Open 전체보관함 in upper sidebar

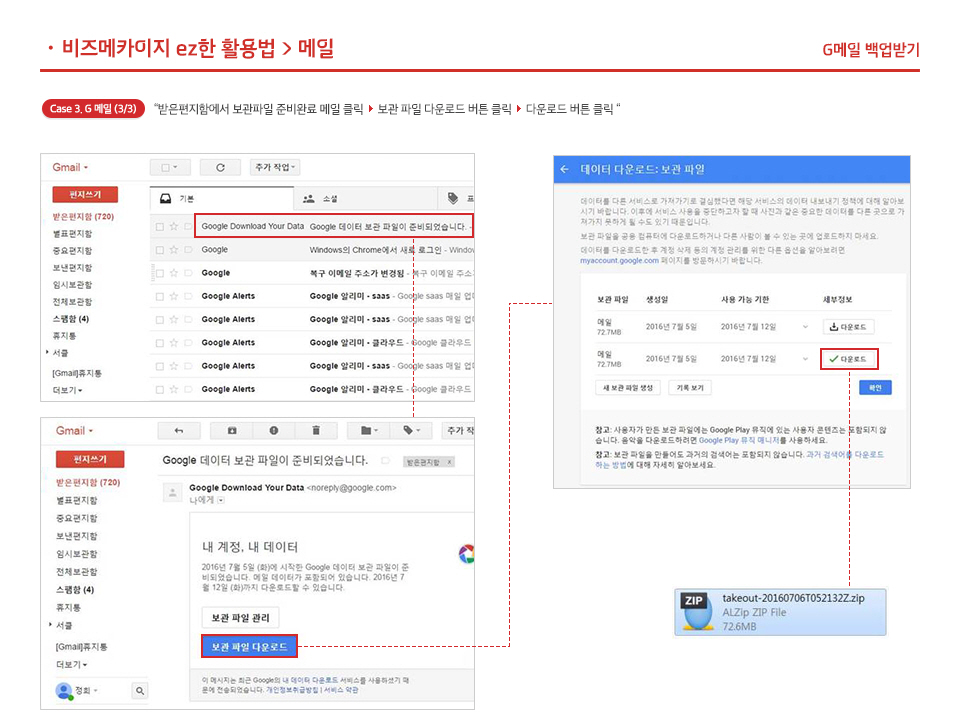click(72, 302)
